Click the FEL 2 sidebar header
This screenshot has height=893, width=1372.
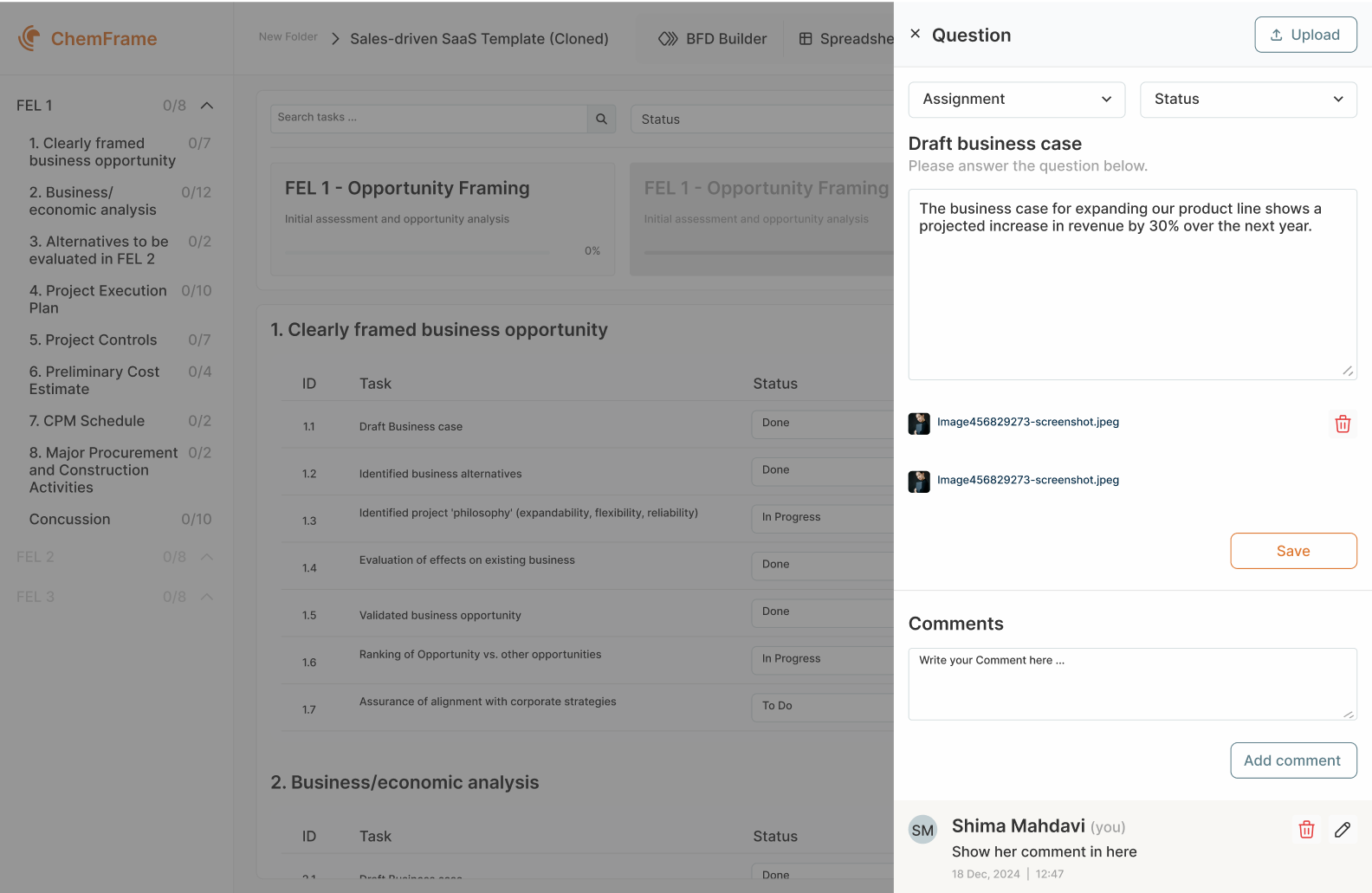click(116, 557)
